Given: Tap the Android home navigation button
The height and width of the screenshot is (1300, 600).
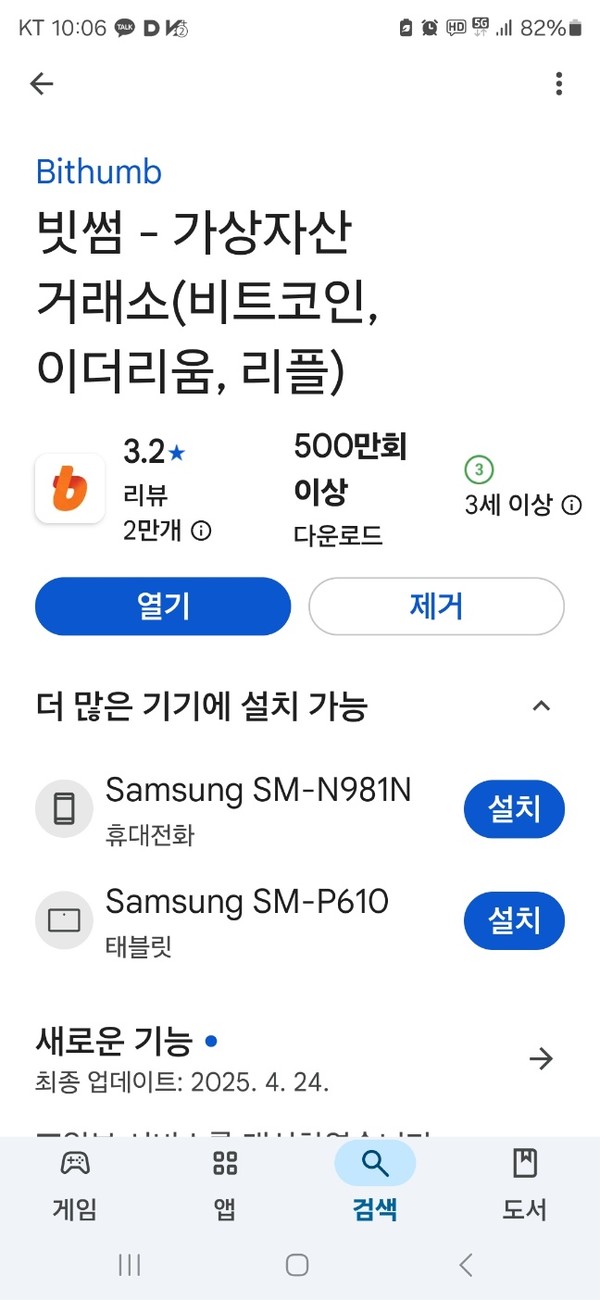Looking at the screenshot, I should 297,1265.
